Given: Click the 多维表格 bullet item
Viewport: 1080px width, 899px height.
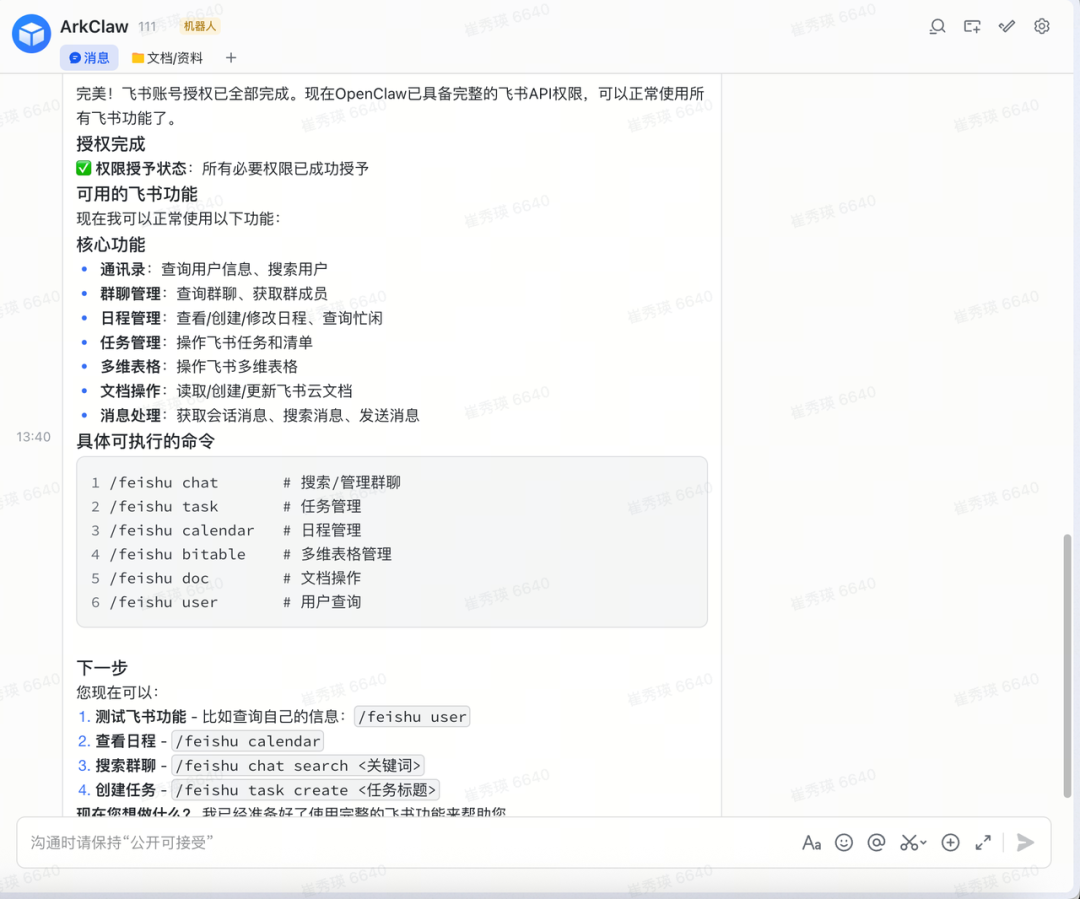Looking at the screenshot, I should 198,366.
